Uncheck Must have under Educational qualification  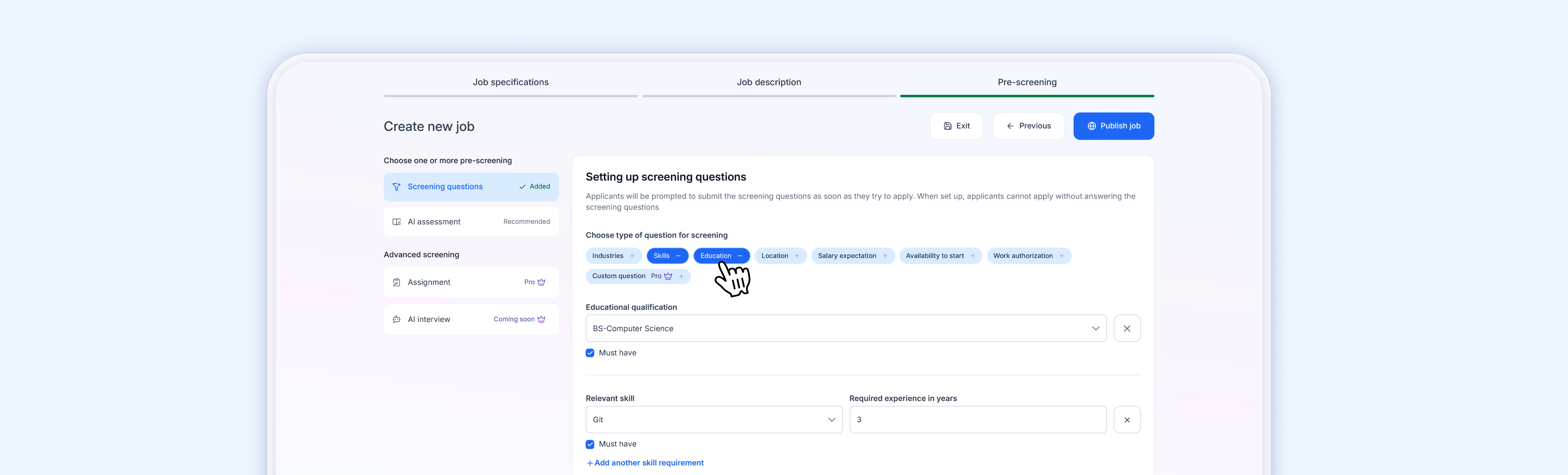point(590,353)
